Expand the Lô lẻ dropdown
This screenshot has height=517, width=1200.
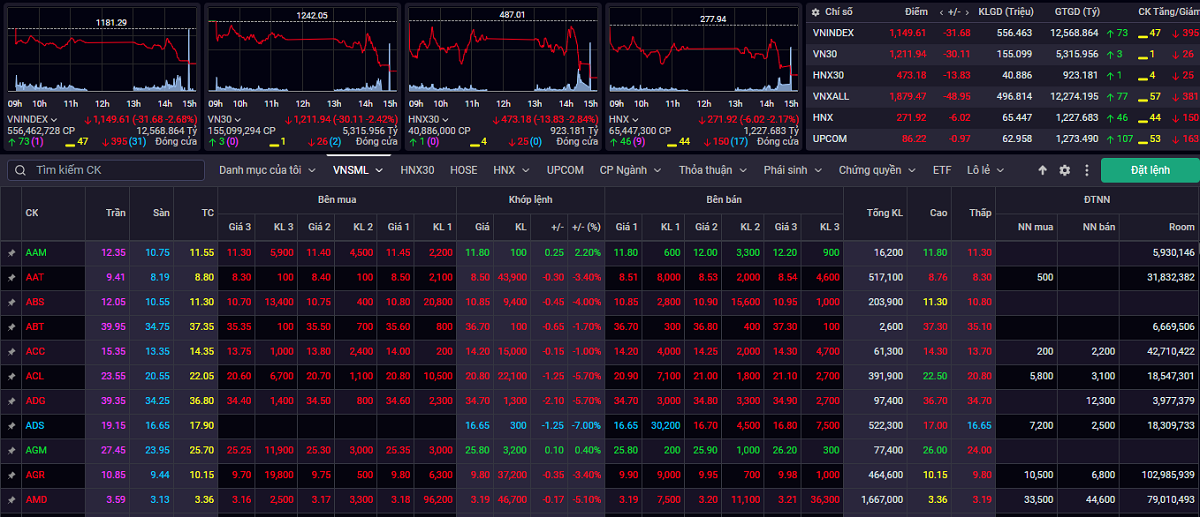[x=985, y=170]
